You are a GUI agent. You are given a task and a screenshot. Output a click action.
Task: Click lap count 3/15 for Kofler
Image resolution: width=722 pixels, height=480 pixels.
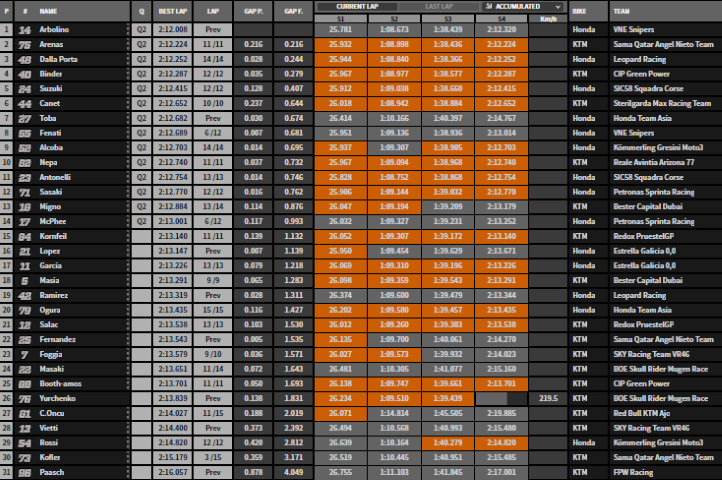pyautogui.click(x=213, y=457)
